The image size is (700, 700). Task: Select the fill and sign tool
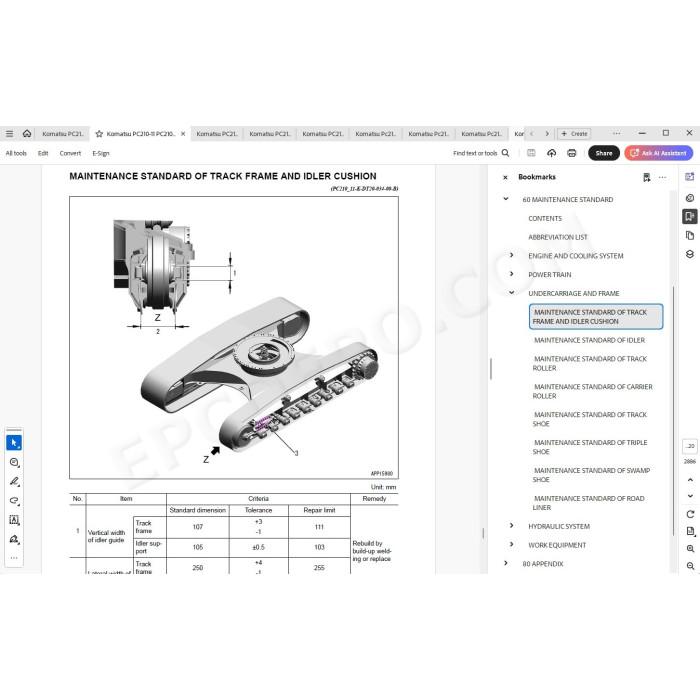(14, 539)
